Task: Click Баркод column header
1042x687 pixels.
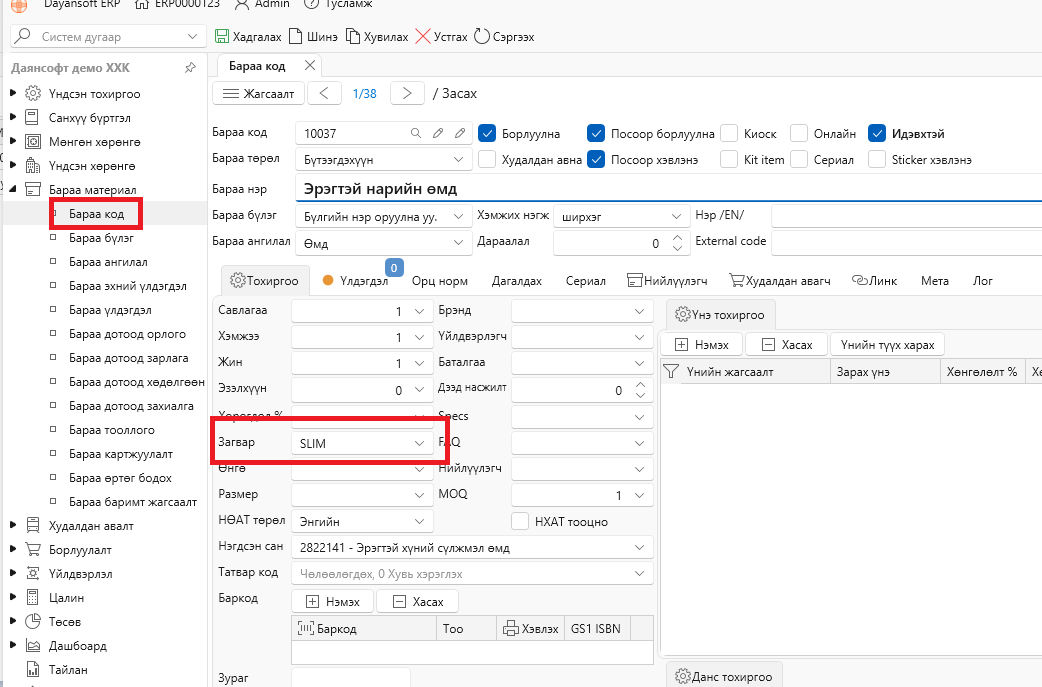Action: [x=364, y=628]
